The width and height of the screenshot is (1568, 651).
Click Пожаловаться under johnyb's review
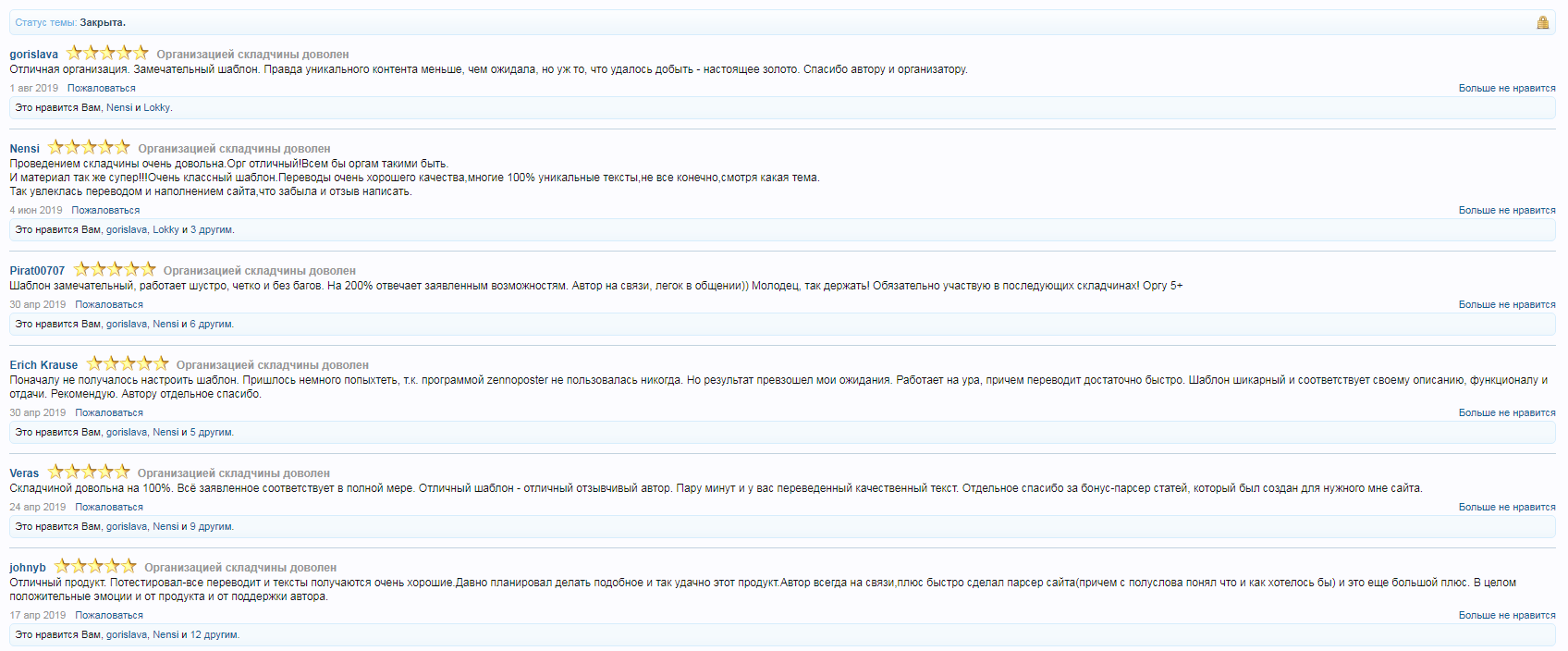pyautogui.click(x=109, y=616)
